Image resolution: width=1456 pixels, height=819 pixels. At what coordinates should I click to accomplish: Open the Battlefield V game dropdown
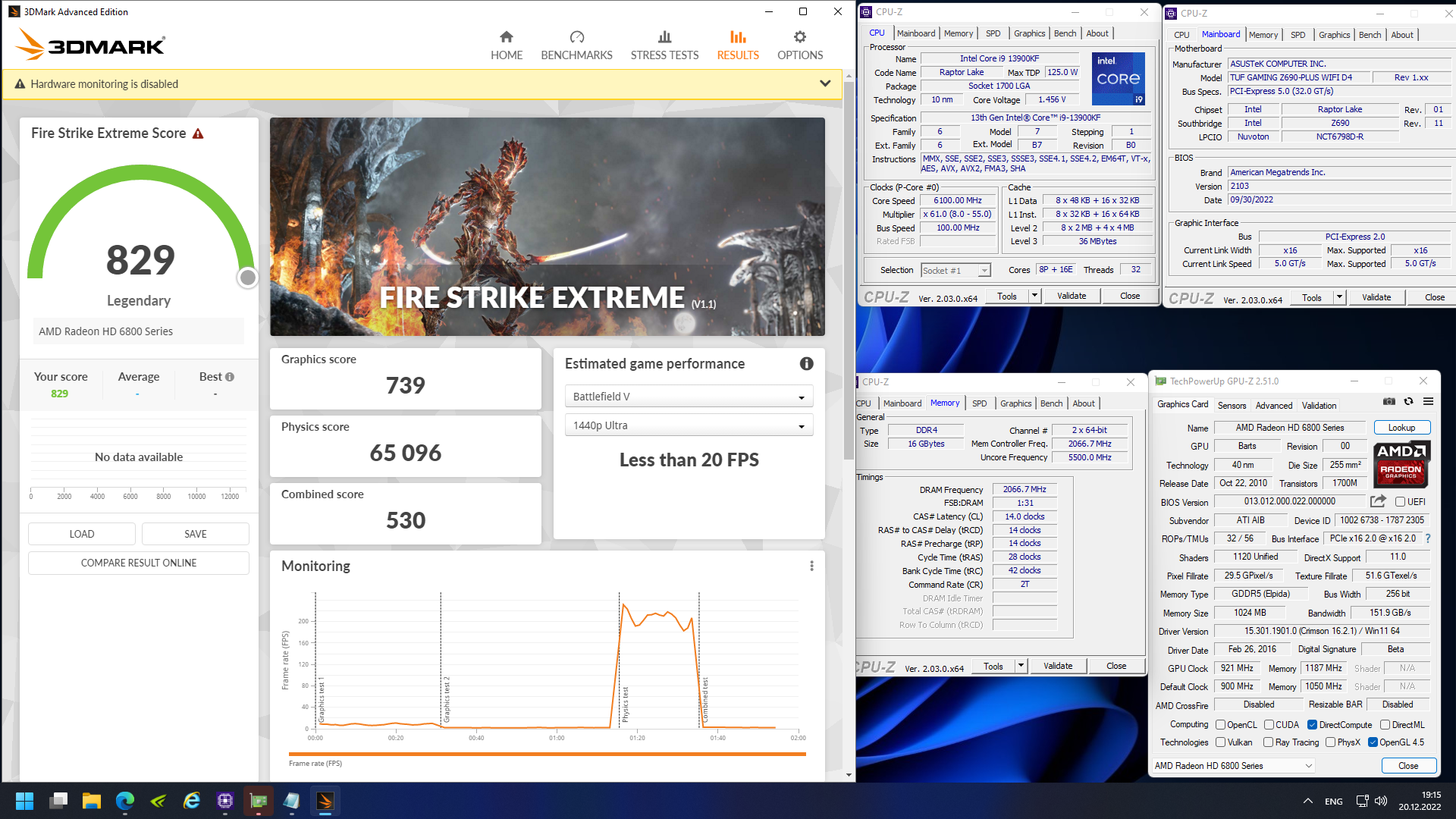point(689,397)
